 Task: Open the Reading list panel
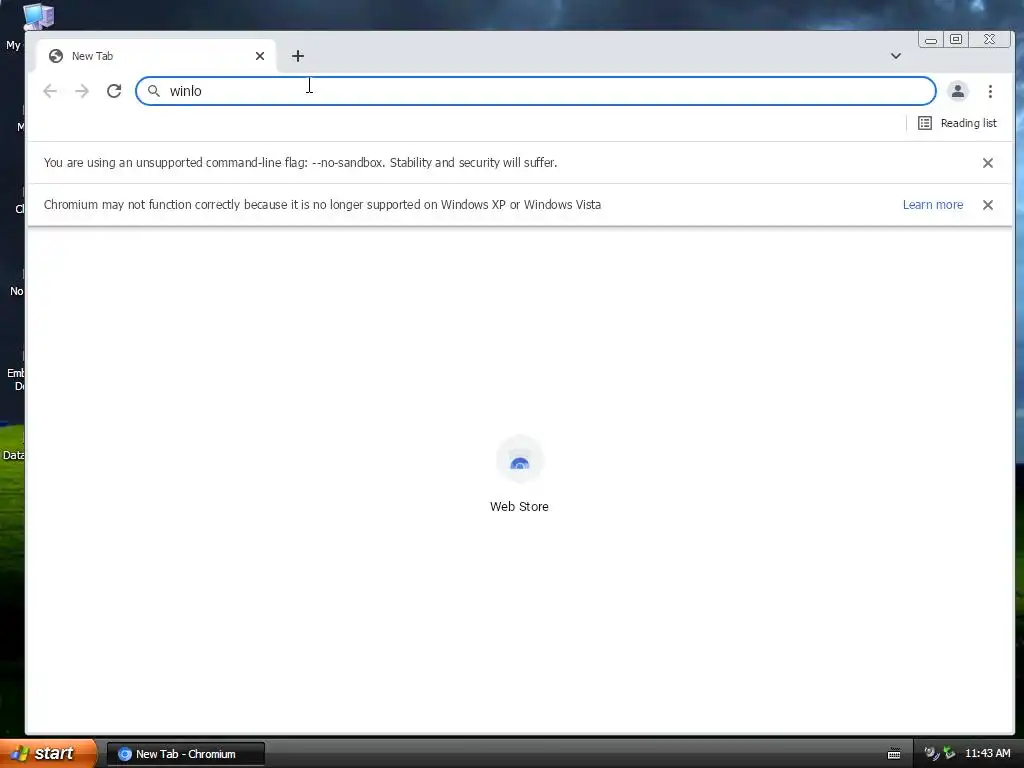(957, 123)
